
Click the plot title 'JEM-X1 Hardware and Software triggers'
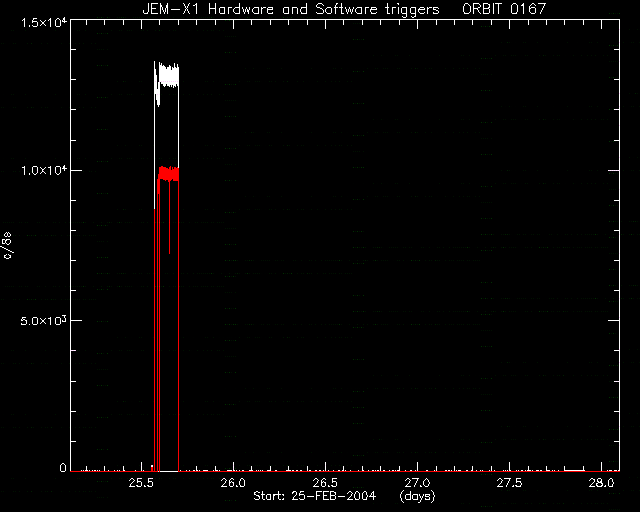[x=291, y=9]
